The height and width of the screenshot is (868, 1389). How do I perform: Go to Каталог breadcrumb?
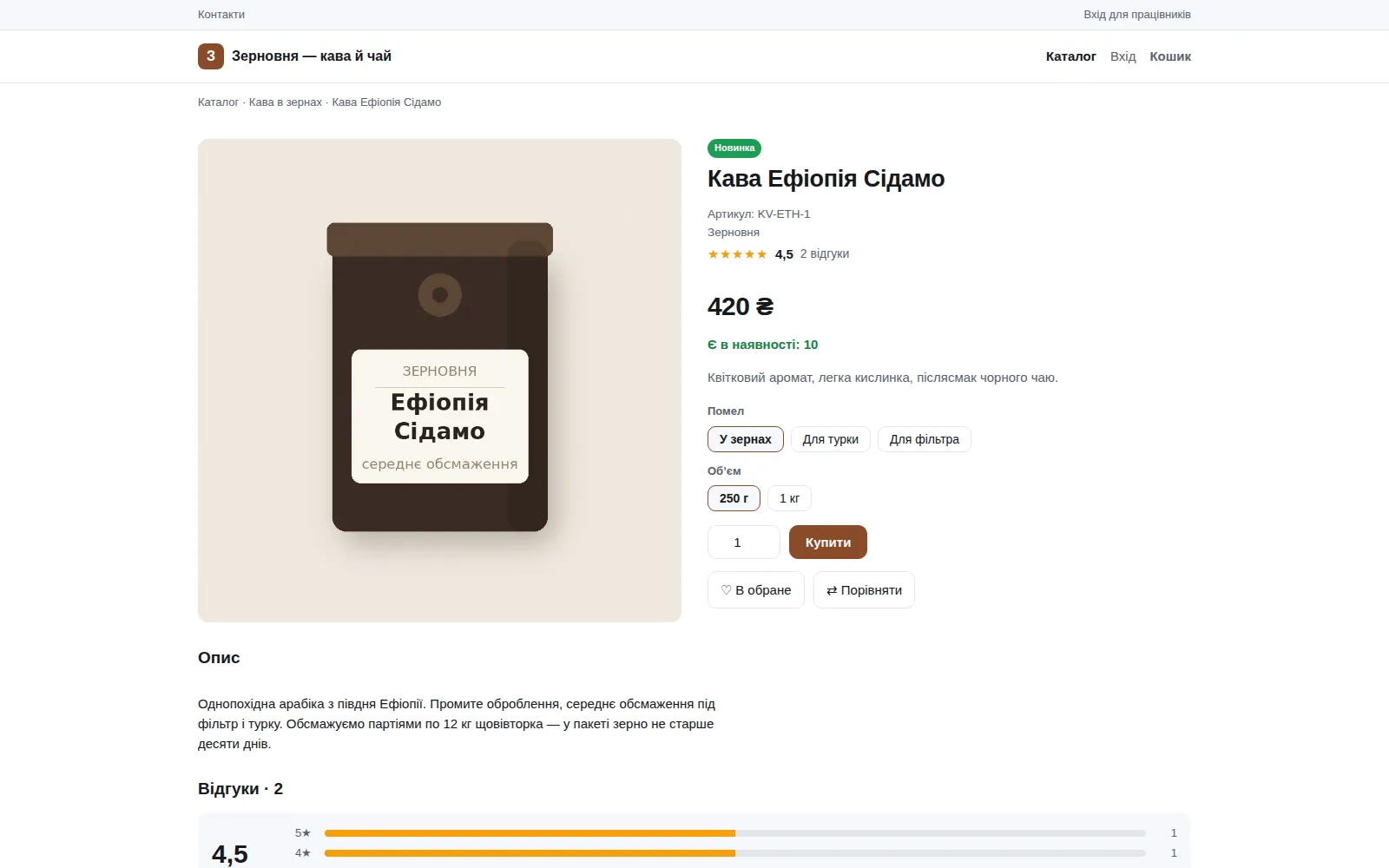point(218,102)
